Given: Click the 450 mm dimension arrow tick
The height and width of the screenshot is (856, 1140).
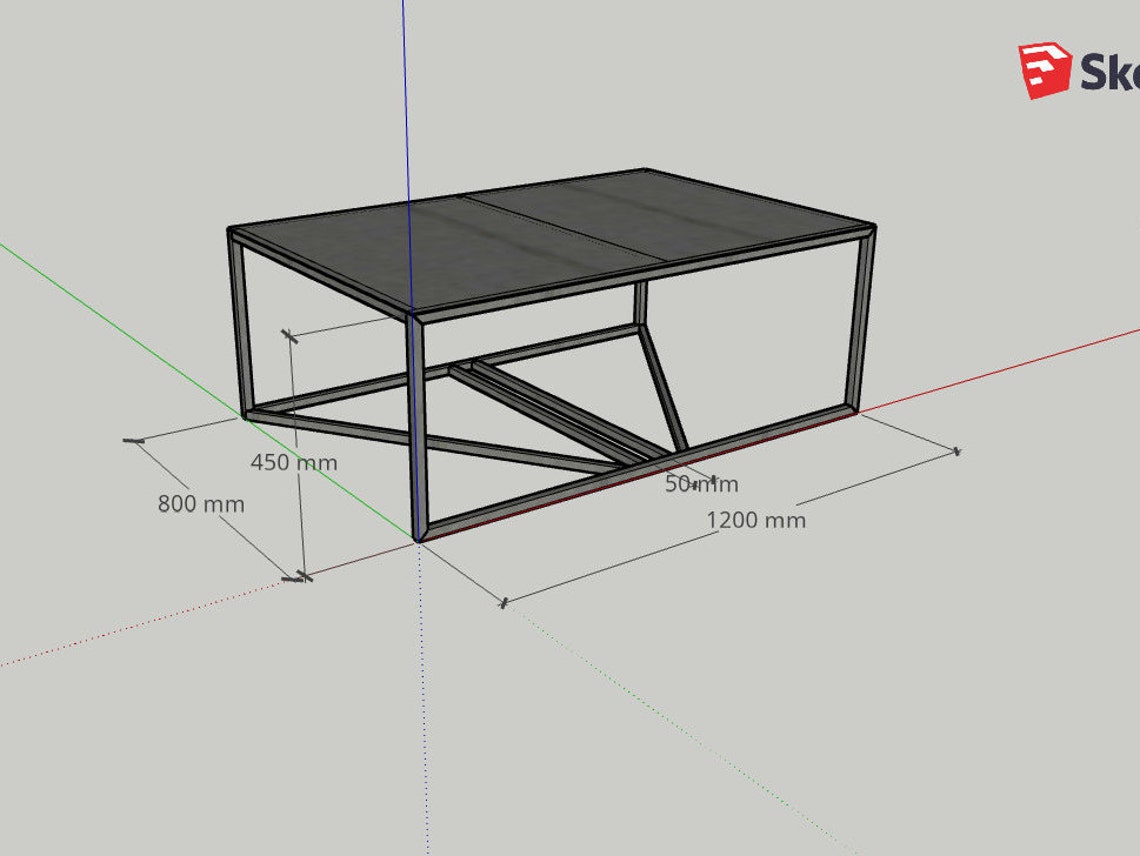Looking at the screenshot, I should coord(290,335).
